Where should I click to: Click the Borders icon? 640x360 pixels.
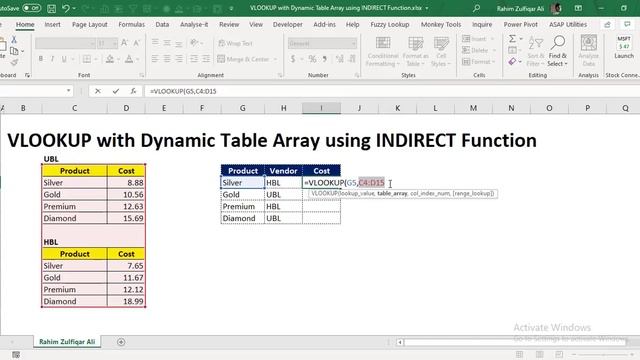(x=87, y=59)
